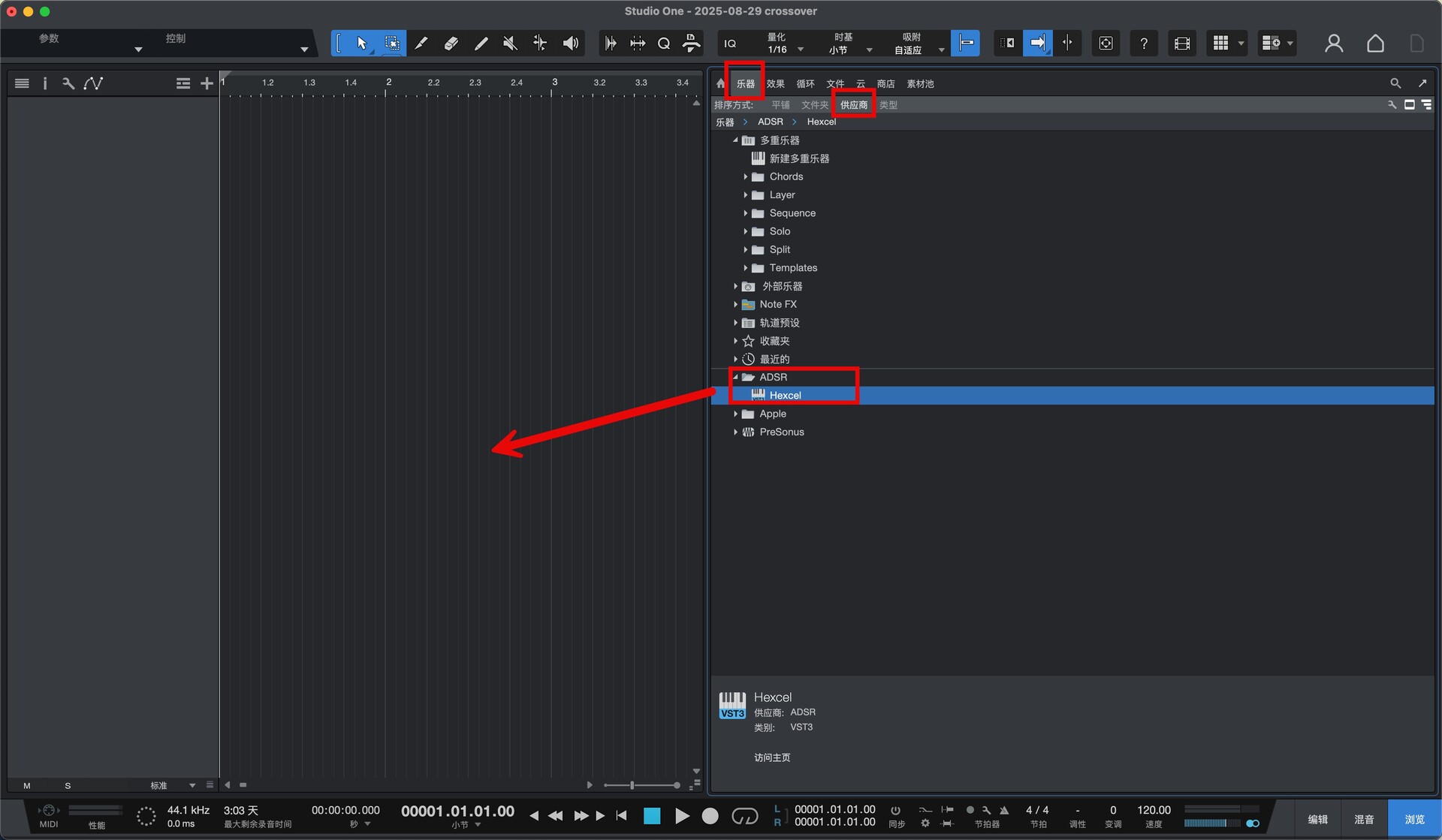The height and width of the screenshot is (840, 1442).
Task: Collapse the ADSR vendor folder
Action: click(x=735, y=377)
